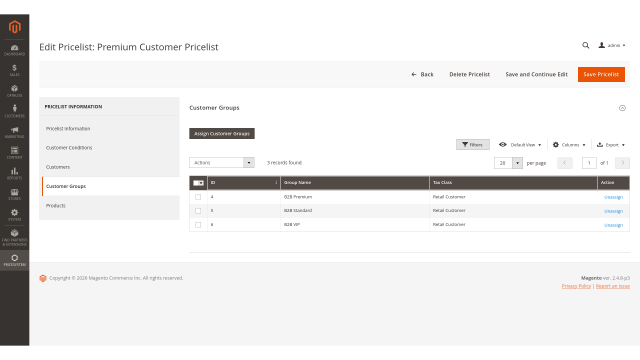Open Find Partners & Extensions menu
This screenshot has width=640, height=360.
click(x=15, y=237)
